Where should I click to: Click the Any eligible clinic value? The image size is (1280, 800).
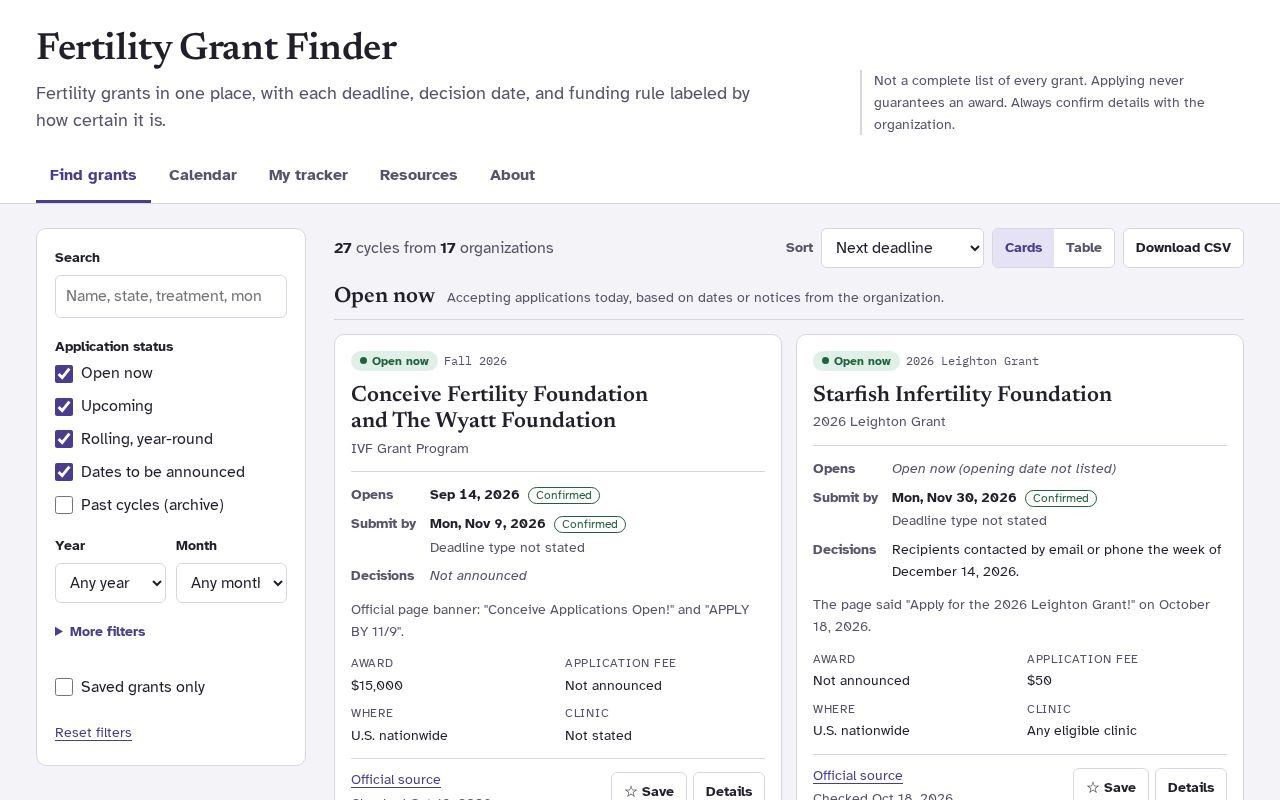click(x=1082, y=731)
